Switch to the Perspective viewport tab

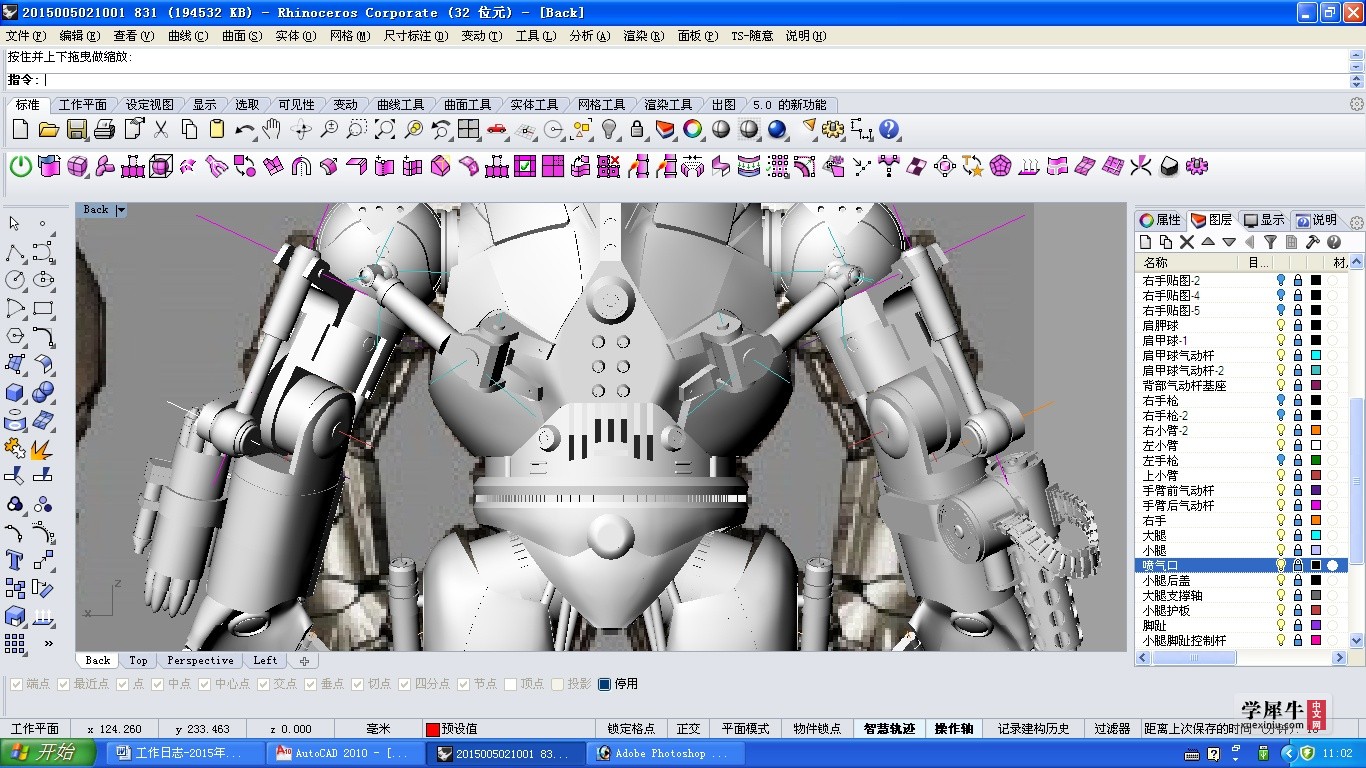(x=200, y=661)
